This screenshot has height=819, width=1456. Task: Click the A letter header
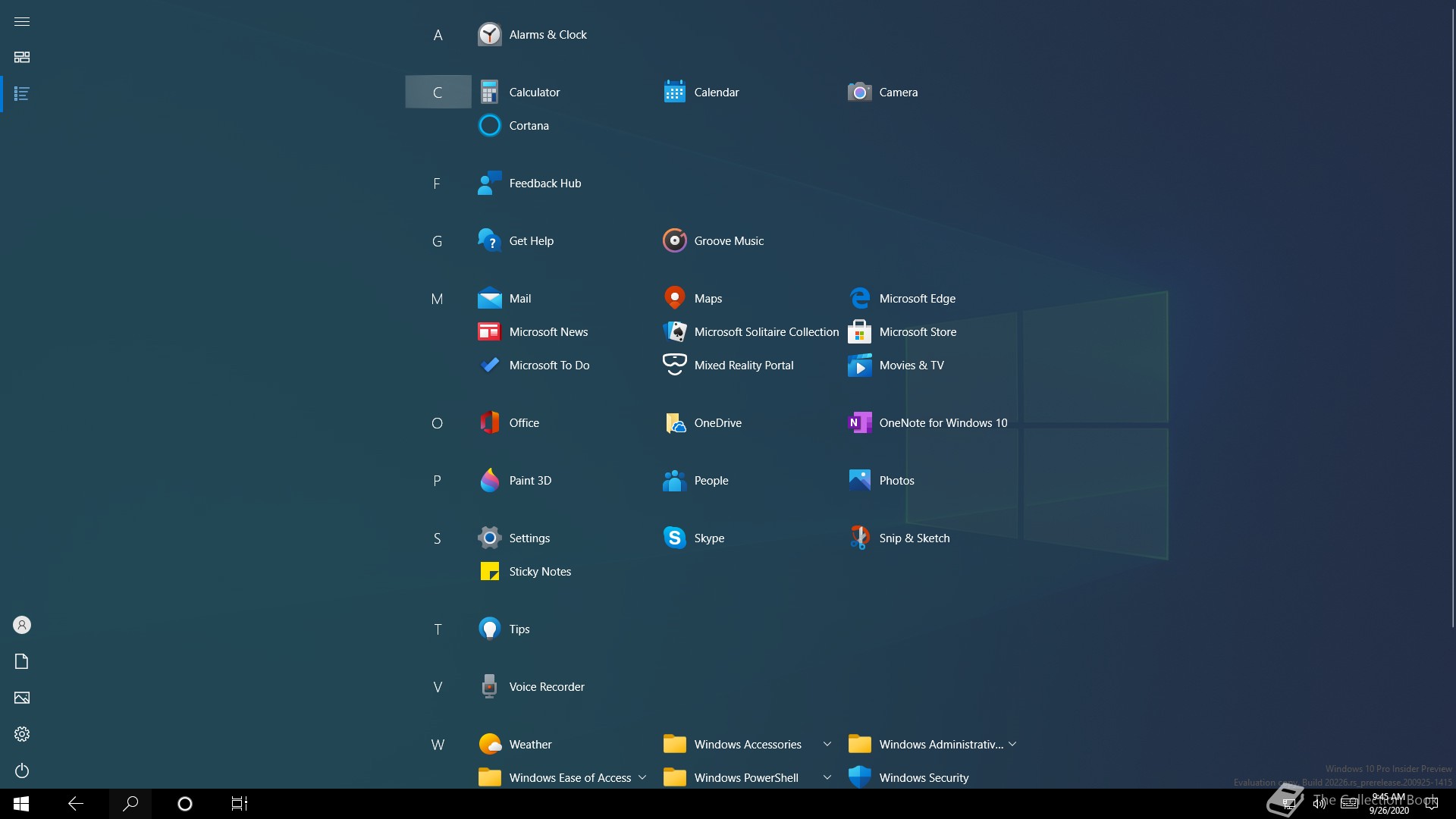pyautogui.click(x=438, y=35)
